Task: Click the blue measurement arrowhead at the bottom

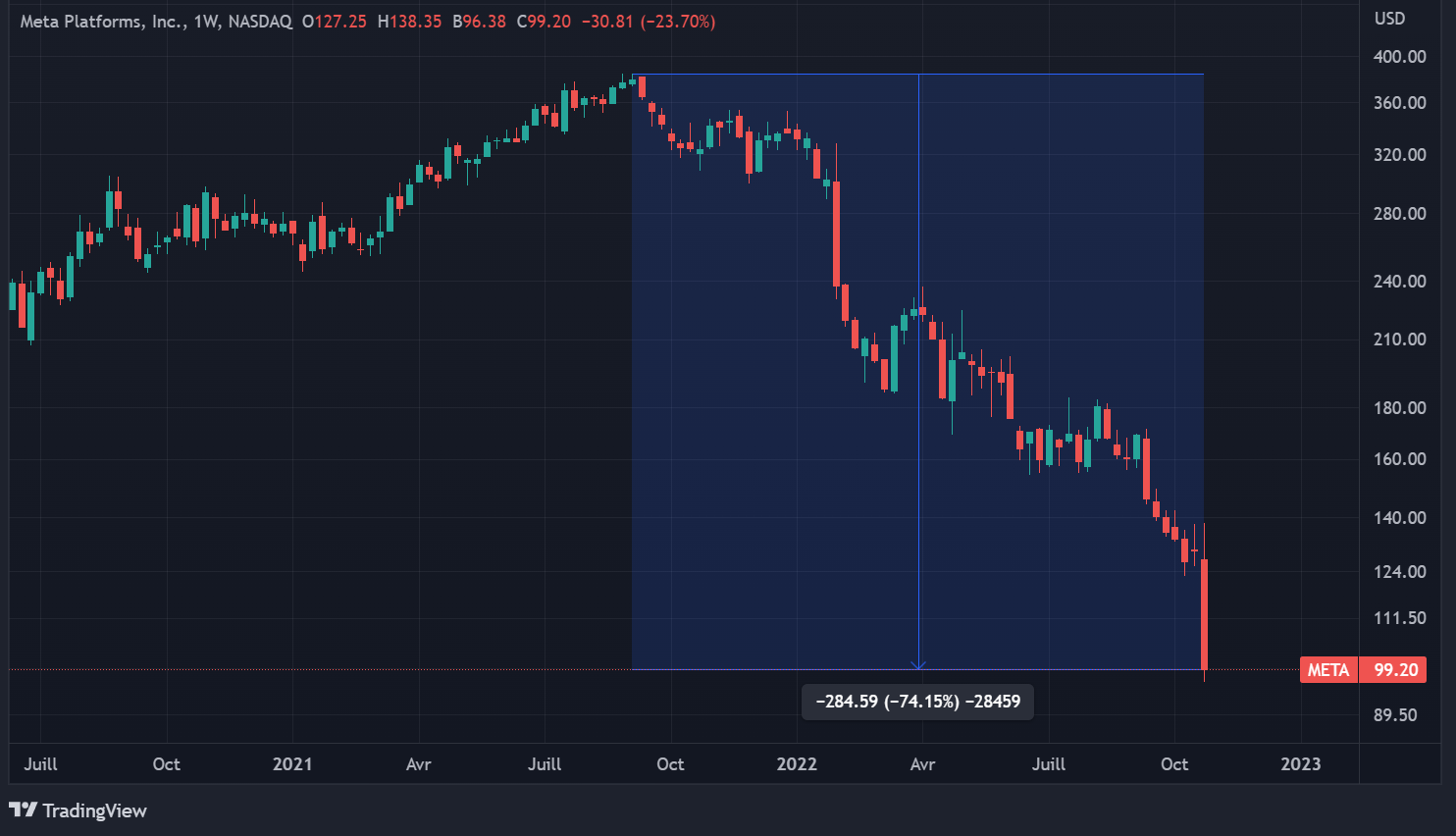Action: tap(918, 665)
